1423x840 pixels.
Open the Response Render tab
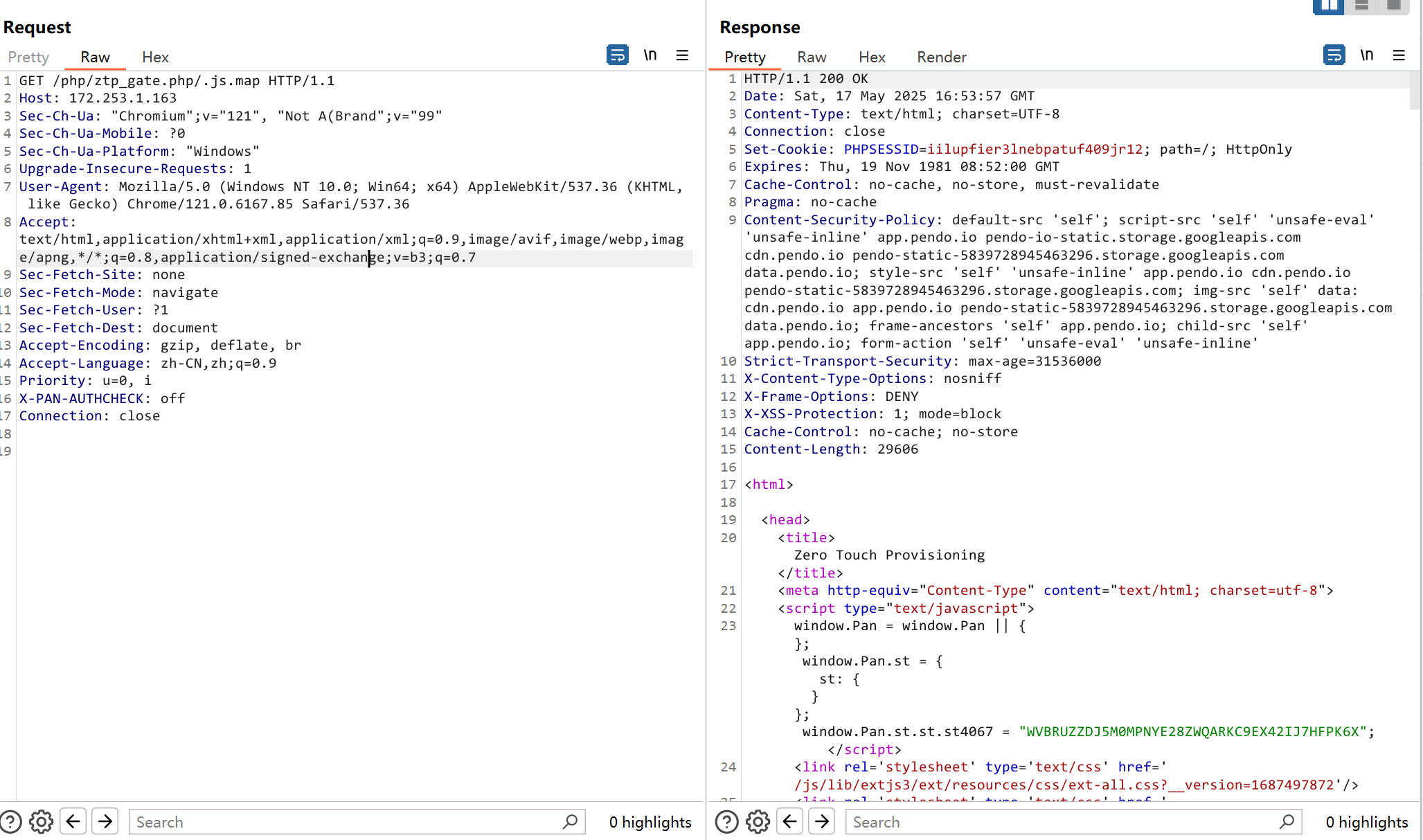click(942, 57)
